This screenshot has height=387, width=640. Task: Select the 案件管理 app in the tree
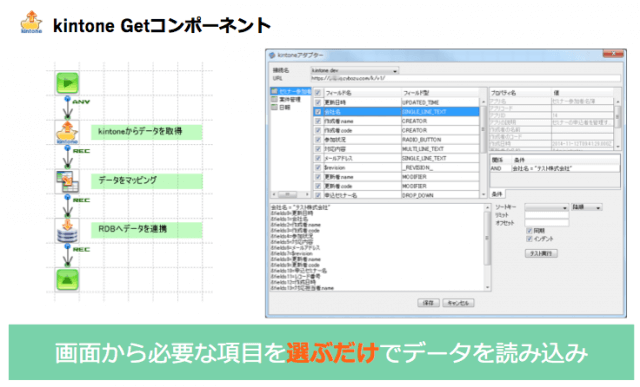[287, 99]
